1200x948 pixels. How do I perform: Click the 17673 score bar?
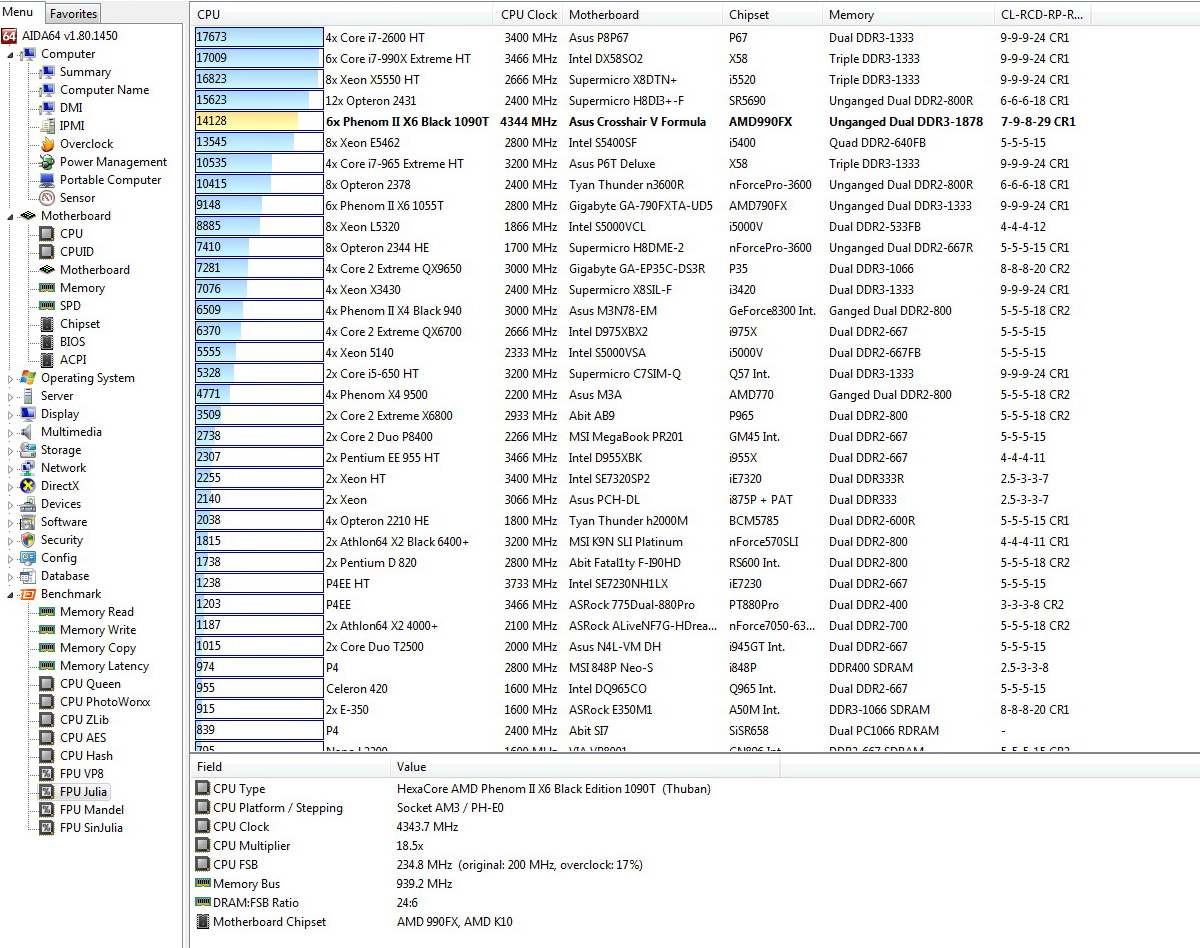point(259,37)
